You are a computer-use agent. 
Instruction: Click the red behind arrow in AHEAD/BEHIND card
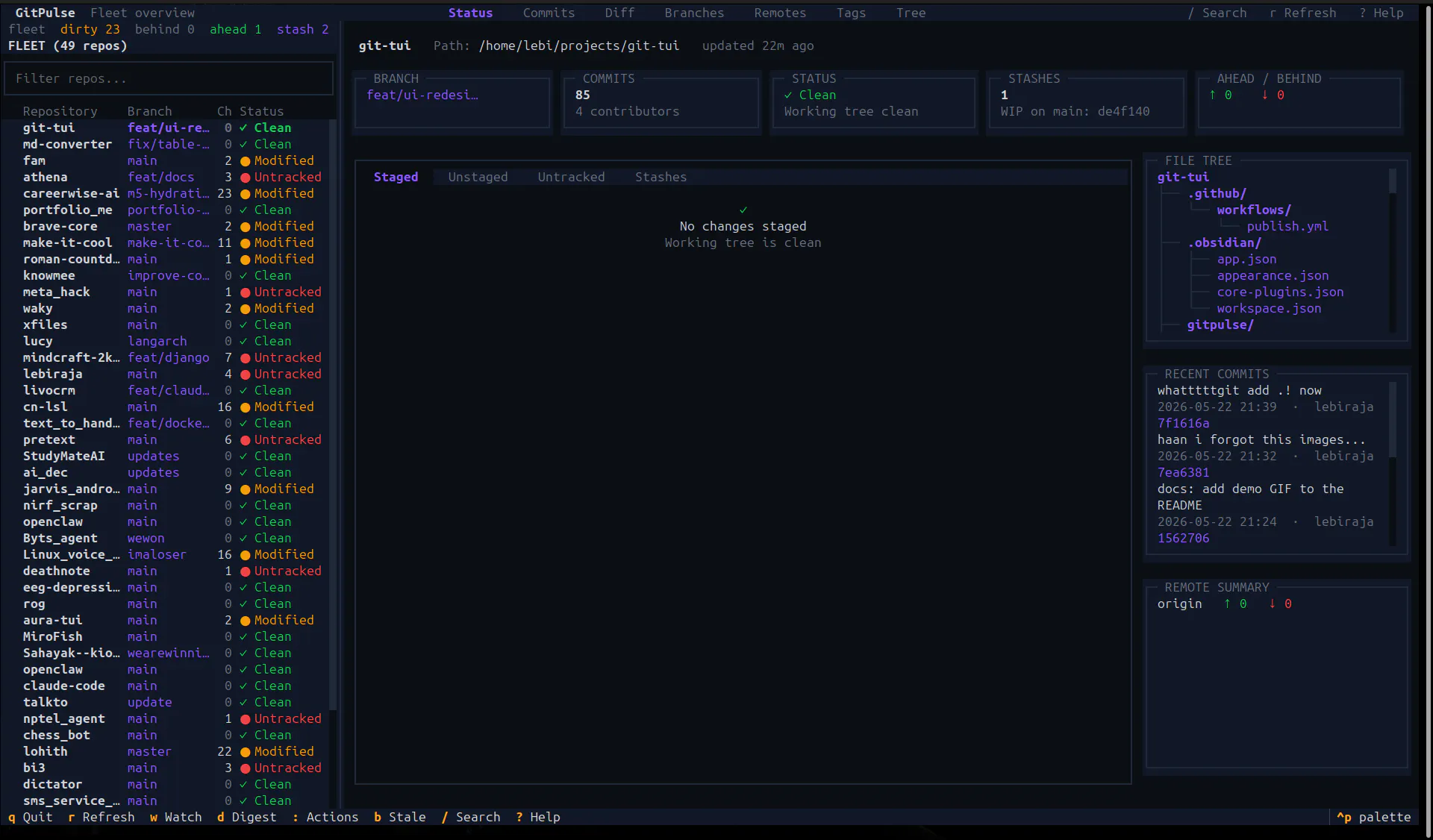pos(1265,95)
